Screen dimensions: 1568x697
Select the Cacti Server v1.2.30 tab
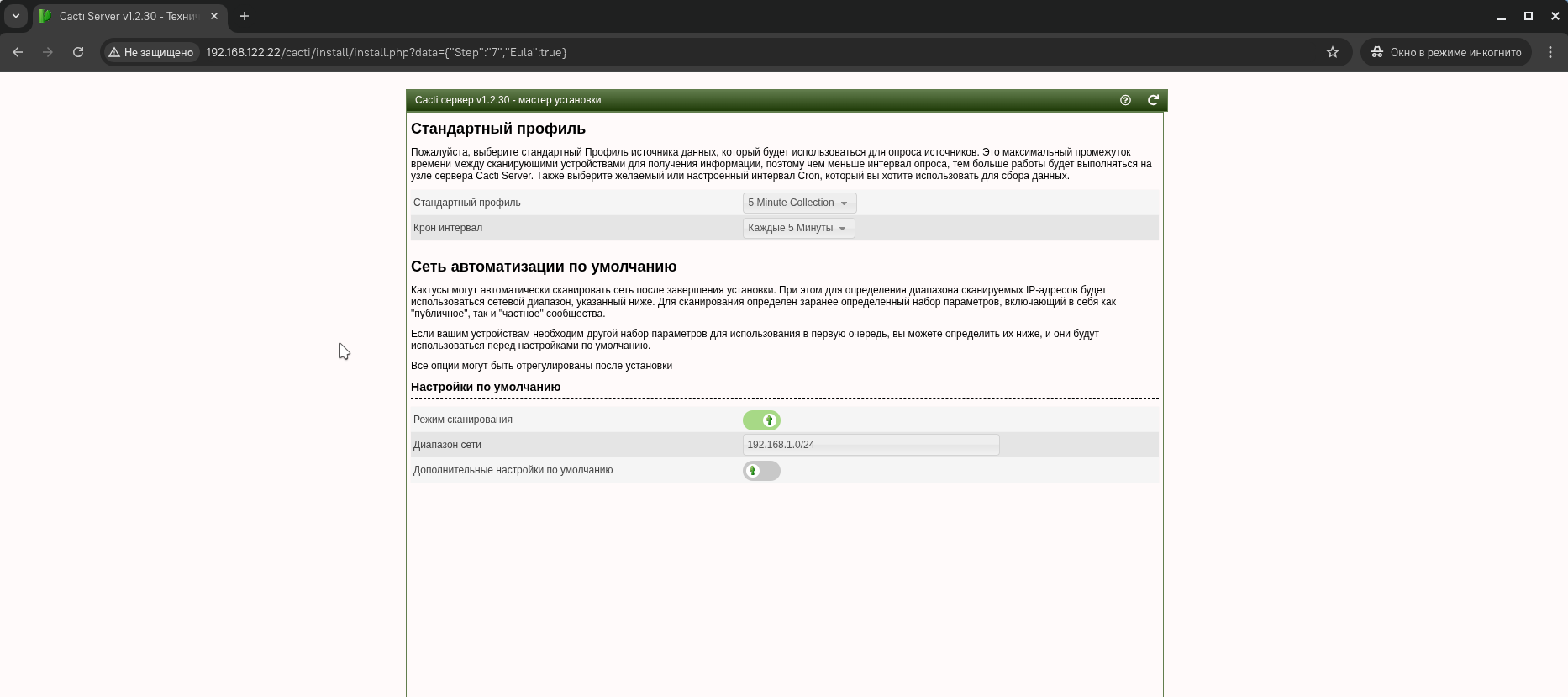coord(129,16)
